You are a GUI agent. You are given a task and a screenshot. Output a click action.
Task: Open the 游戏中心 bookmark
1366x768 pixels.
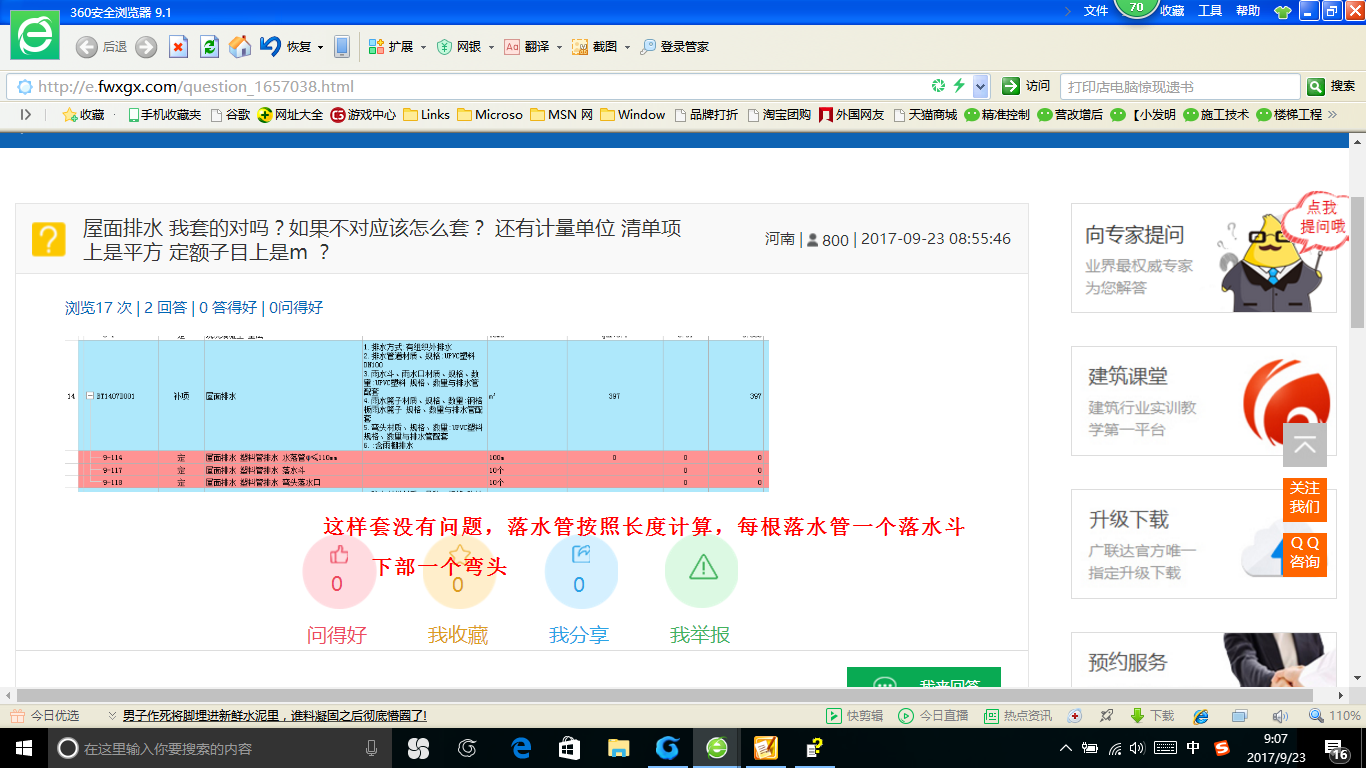click(363, 115)
